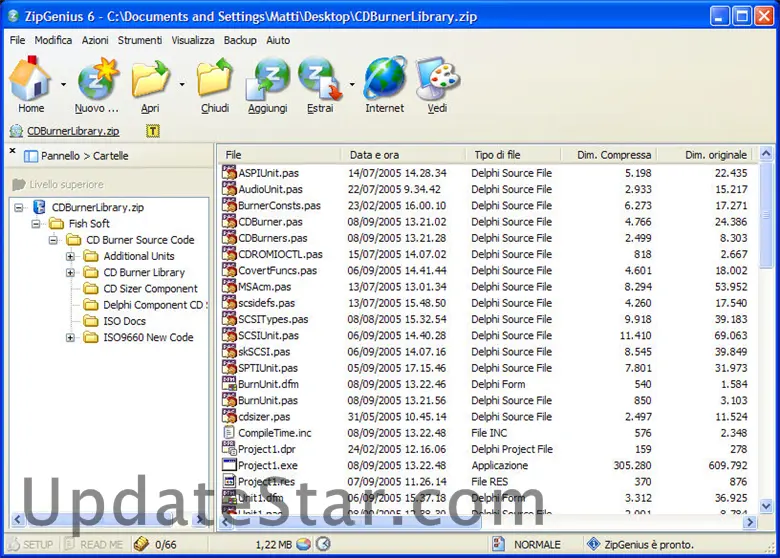Select MSAcm.pas file name
Image resolution: width=780 pixels, height=558 pixels.
265,286
